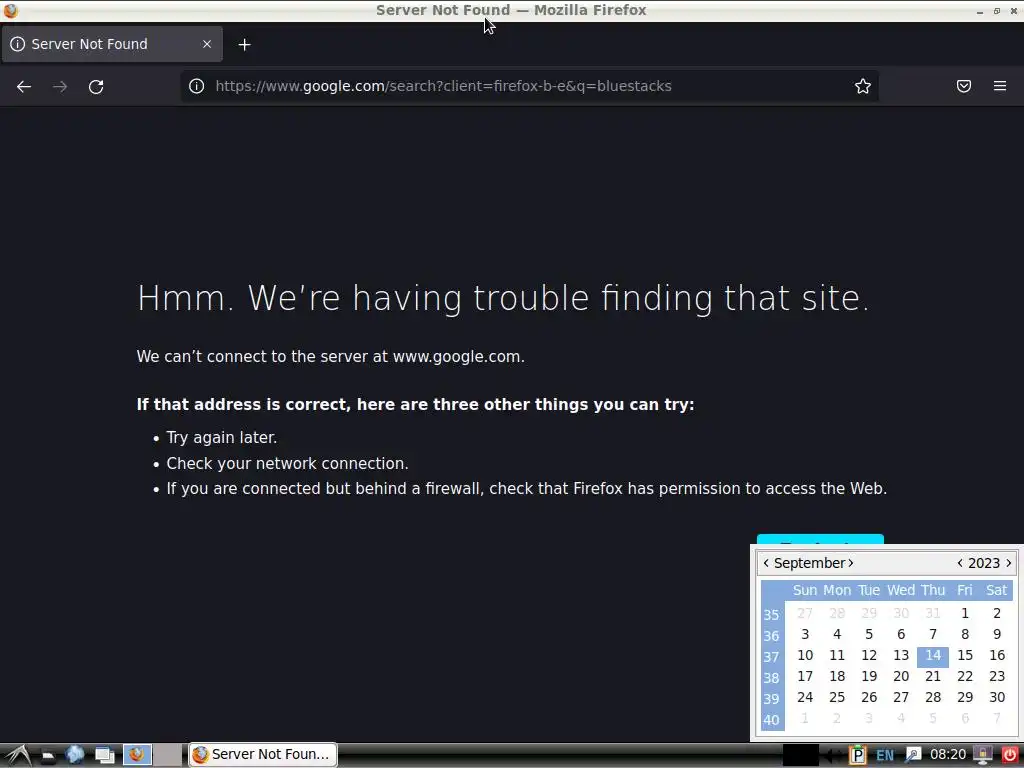Open the network monitor tray icon
The image size is (1024, 768).
click(x=983, y=755)
